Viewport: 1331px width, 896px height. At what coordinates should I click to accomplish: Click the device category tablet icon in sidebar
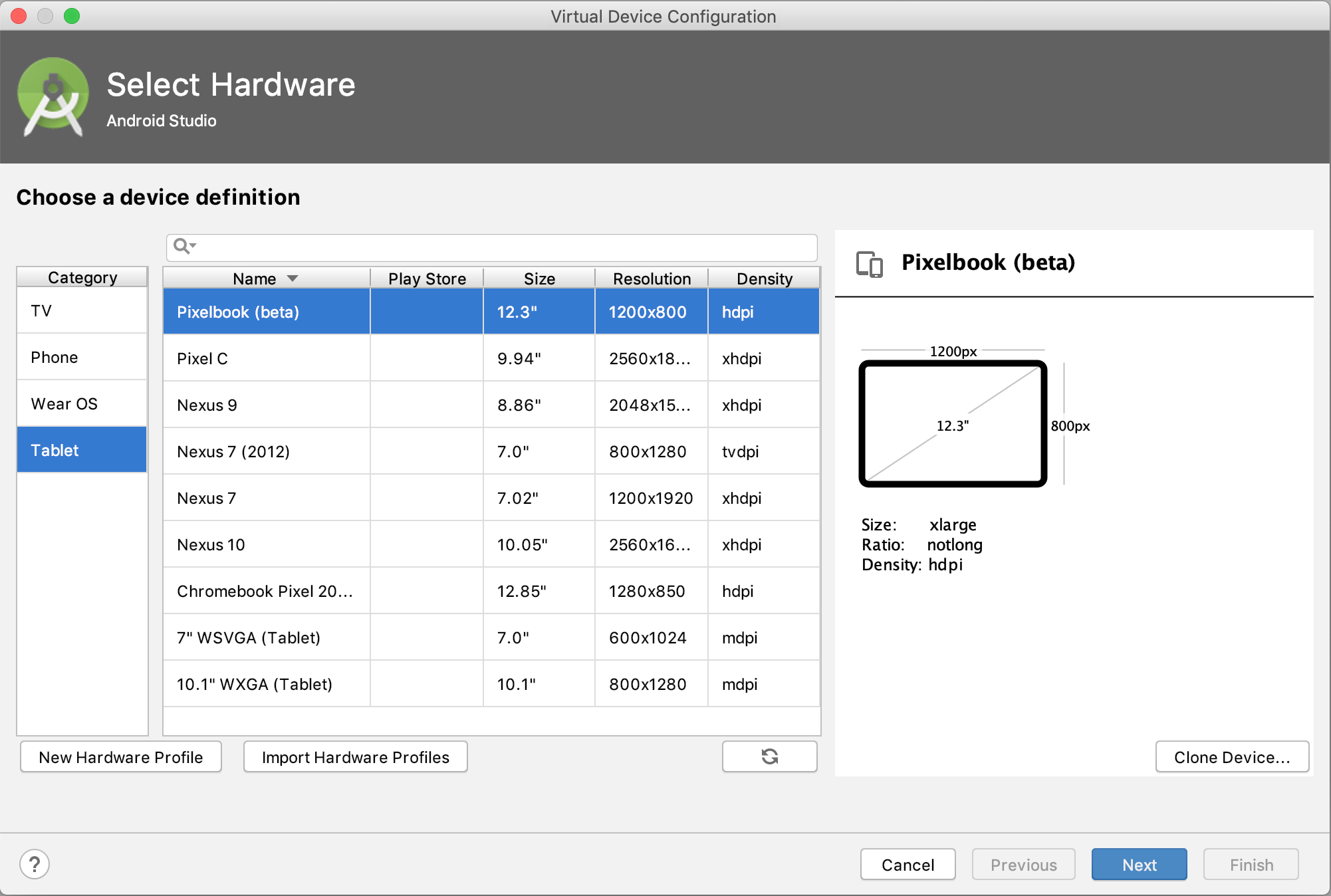[x=84, y=449]
